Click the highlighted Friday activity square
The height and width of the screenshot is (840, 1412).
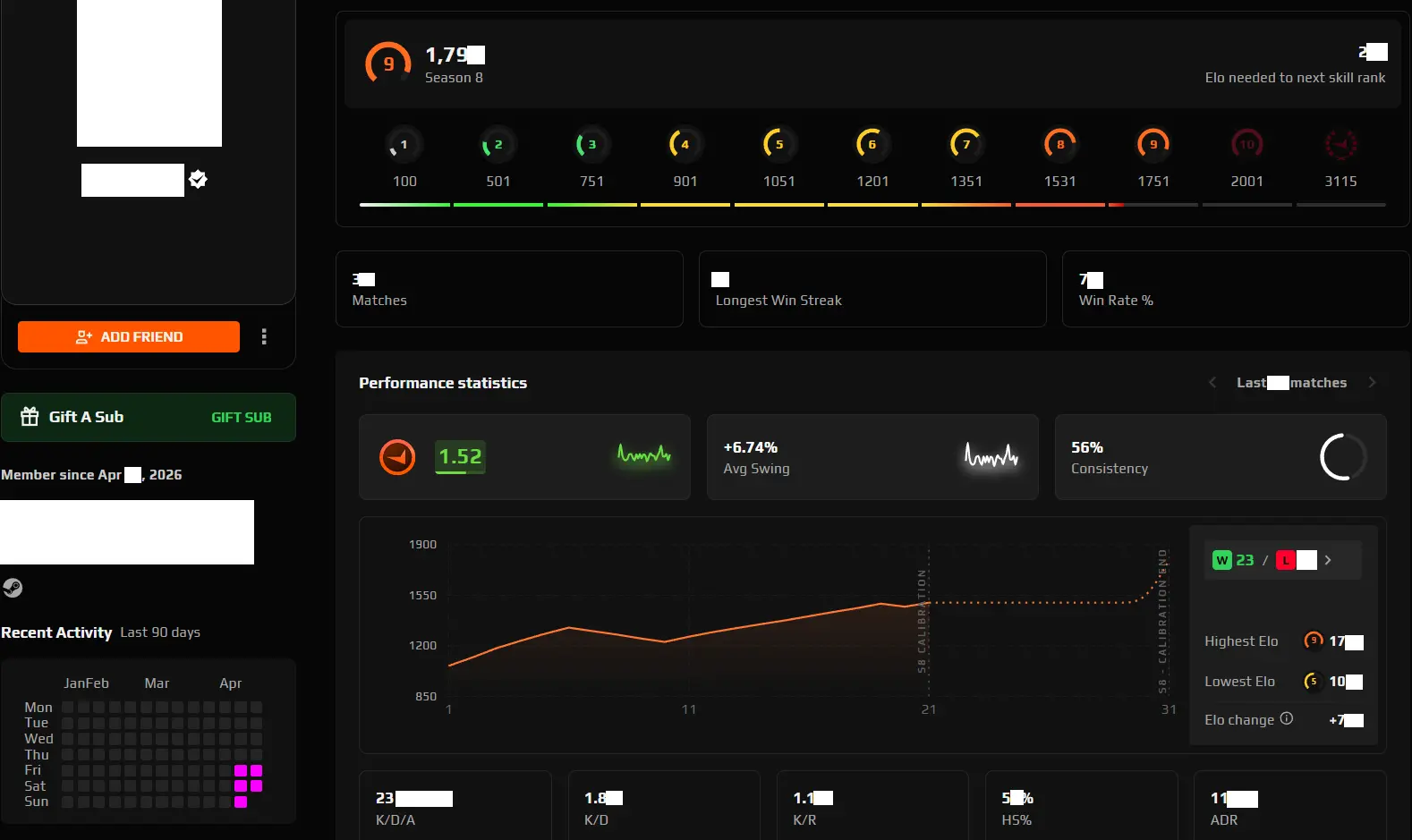(241, 770)
